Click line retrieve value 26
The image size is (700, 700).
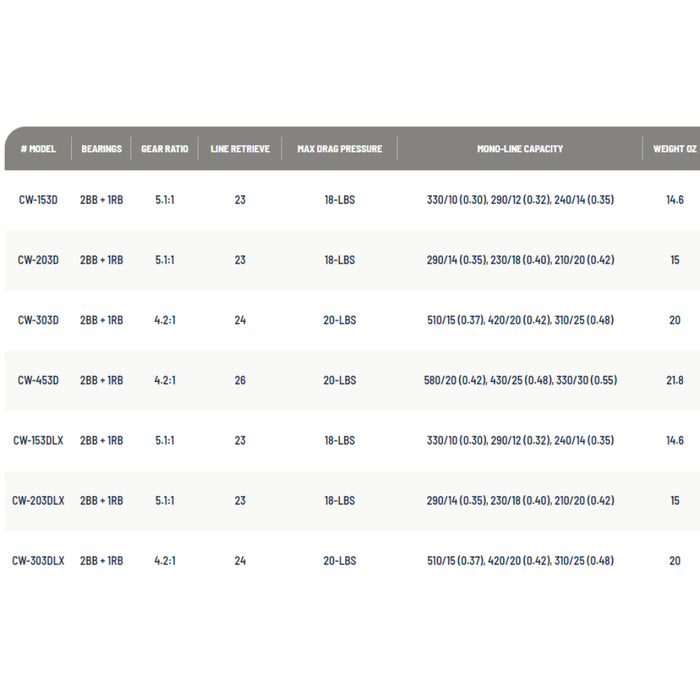pos(240,380)
